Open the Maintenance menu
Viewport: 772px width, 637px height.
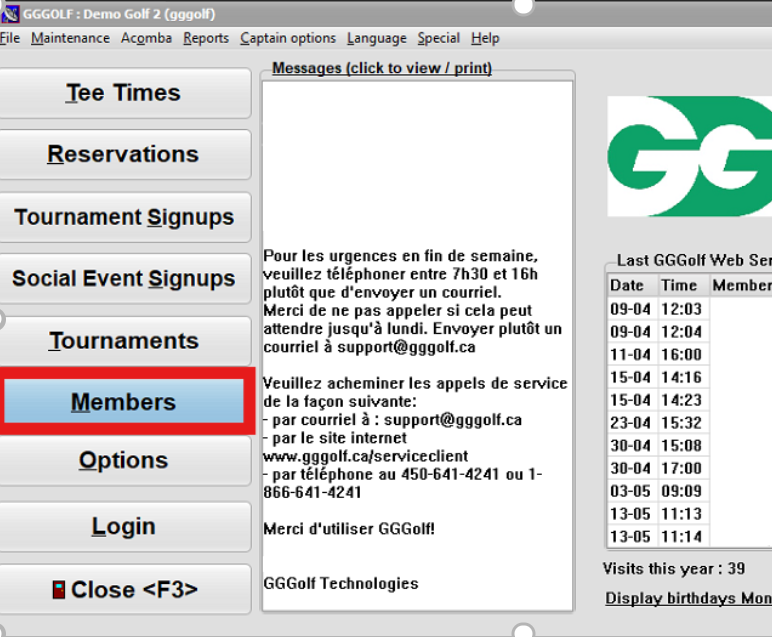pos(70,38)
